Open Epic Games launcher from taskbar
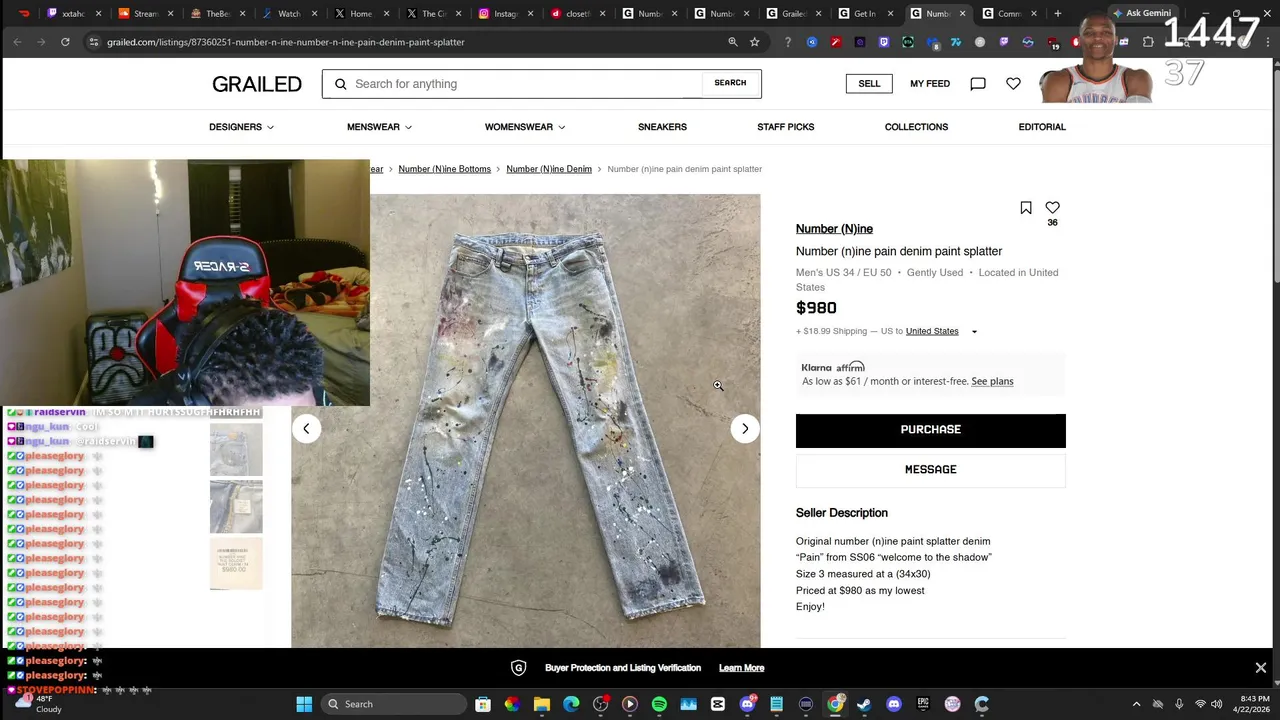This screenshot has width=1280, height=720. [x=923, y=704]
